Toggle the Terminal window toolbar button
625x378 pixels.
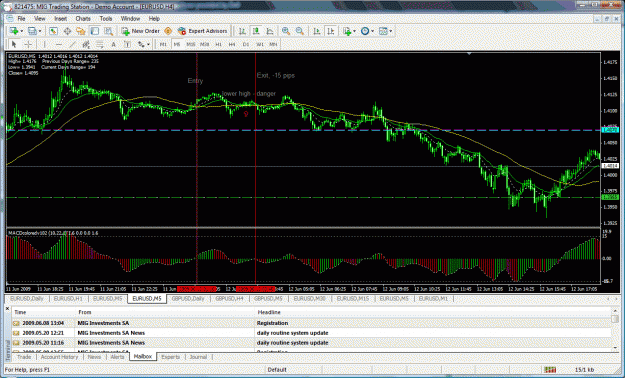pos(94,31)
